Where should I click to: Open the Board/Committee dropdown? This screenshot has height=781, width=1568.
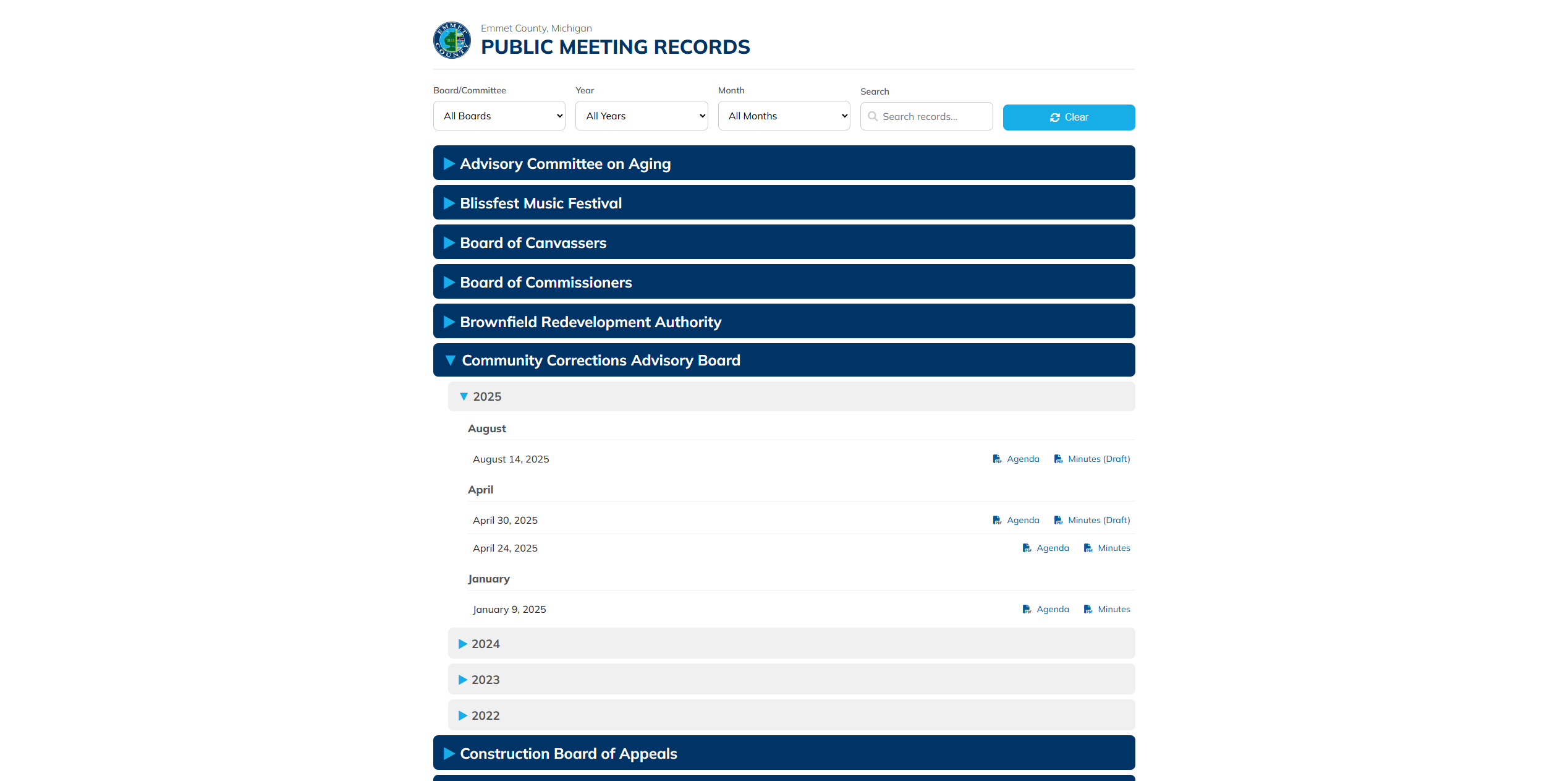point(499,116)
